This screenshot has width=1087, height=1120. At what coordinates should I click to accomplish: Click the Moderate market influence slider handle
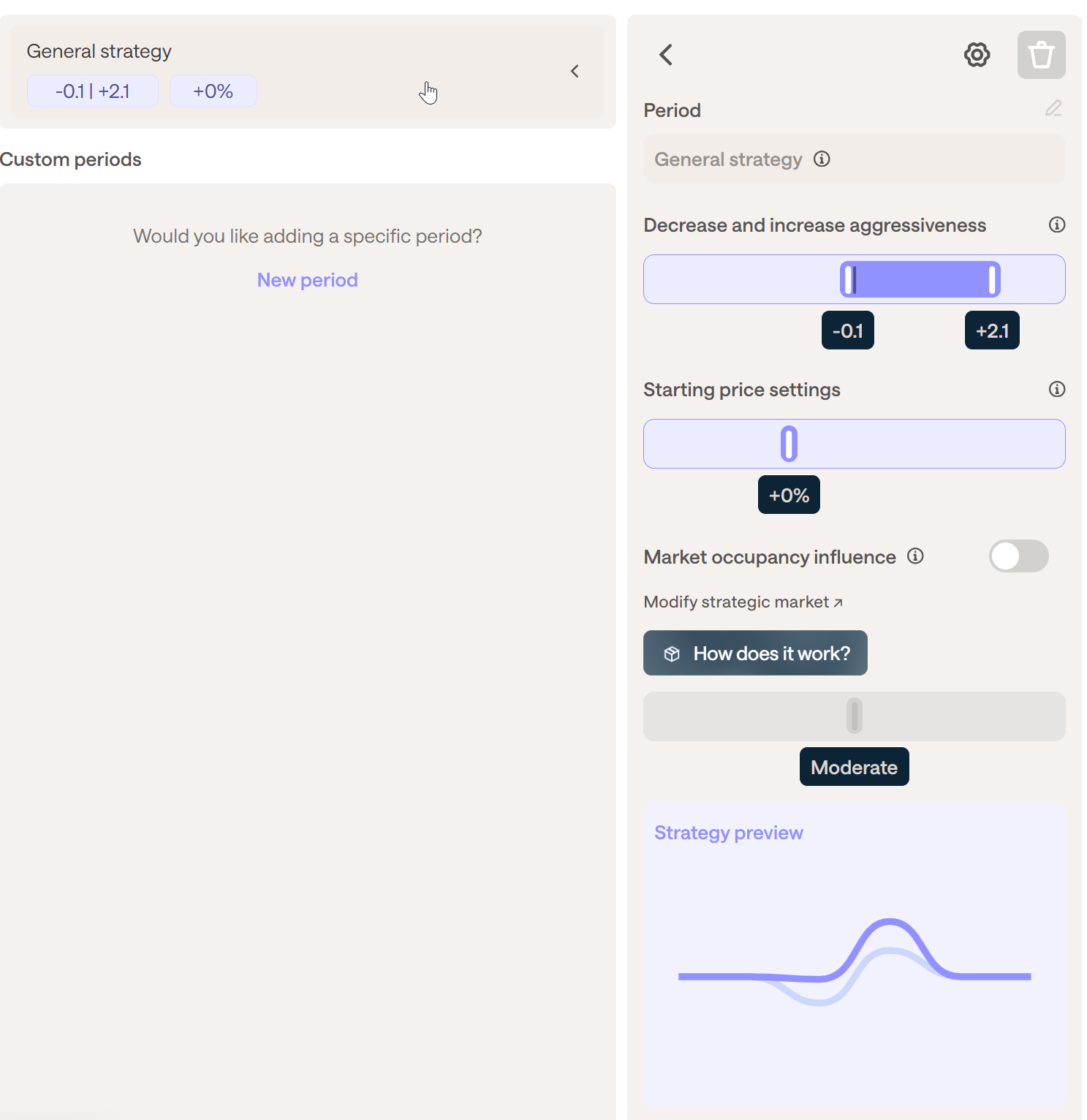[x=854, y=716]
